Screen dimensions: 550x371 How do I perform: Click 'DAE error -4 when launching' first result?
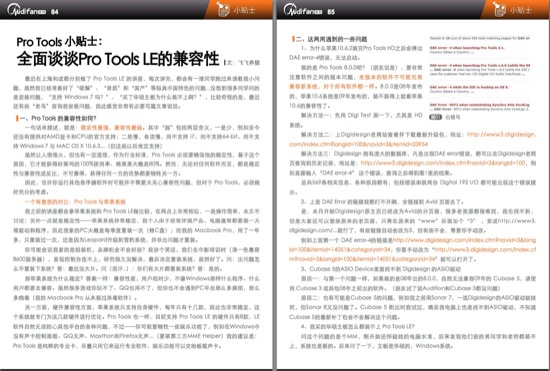[x=467, y=48]
